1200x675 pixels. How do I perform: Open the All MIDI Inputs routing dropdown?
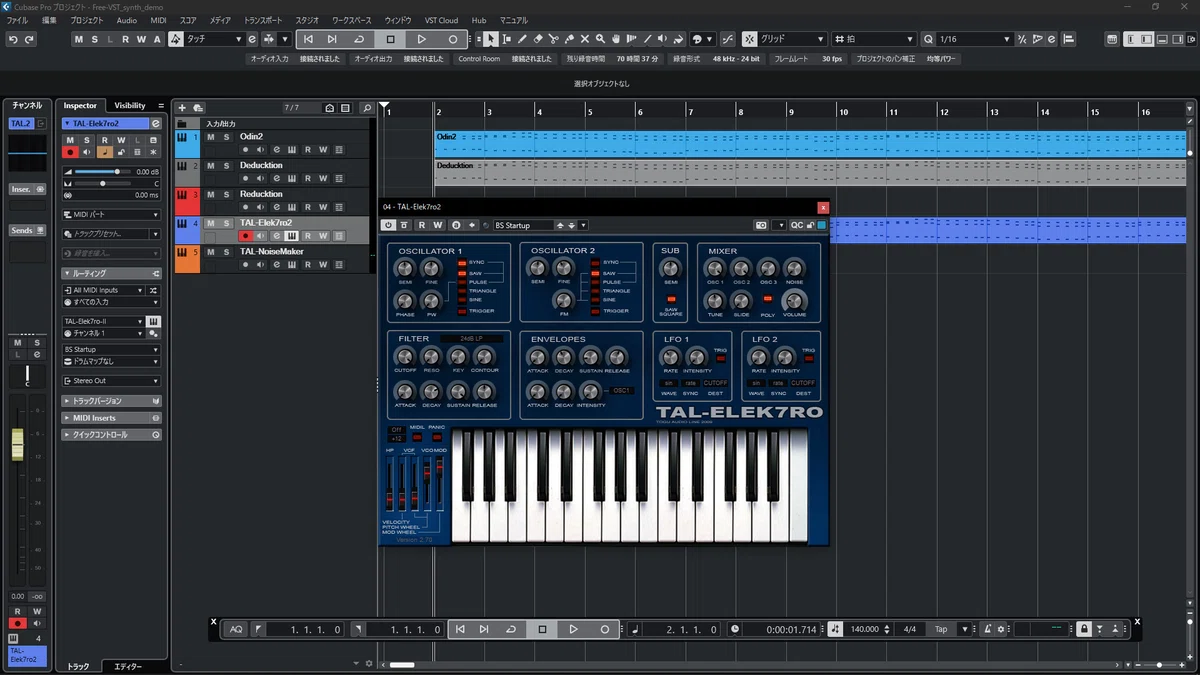tap(104, 290)
